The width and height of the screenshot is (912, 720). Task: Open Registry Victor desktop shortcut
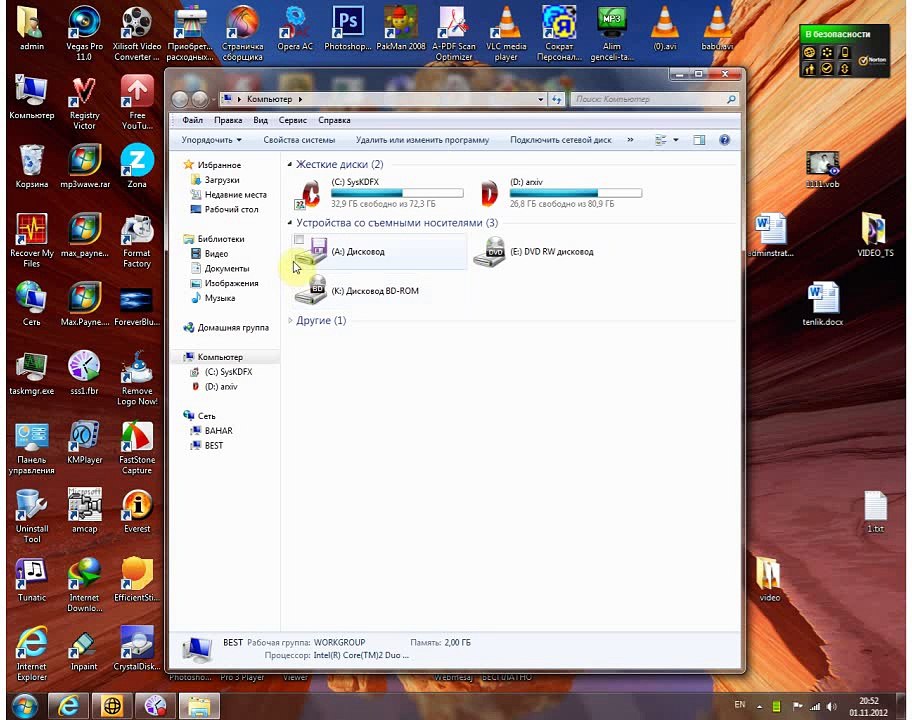click(x=84, y=102)
